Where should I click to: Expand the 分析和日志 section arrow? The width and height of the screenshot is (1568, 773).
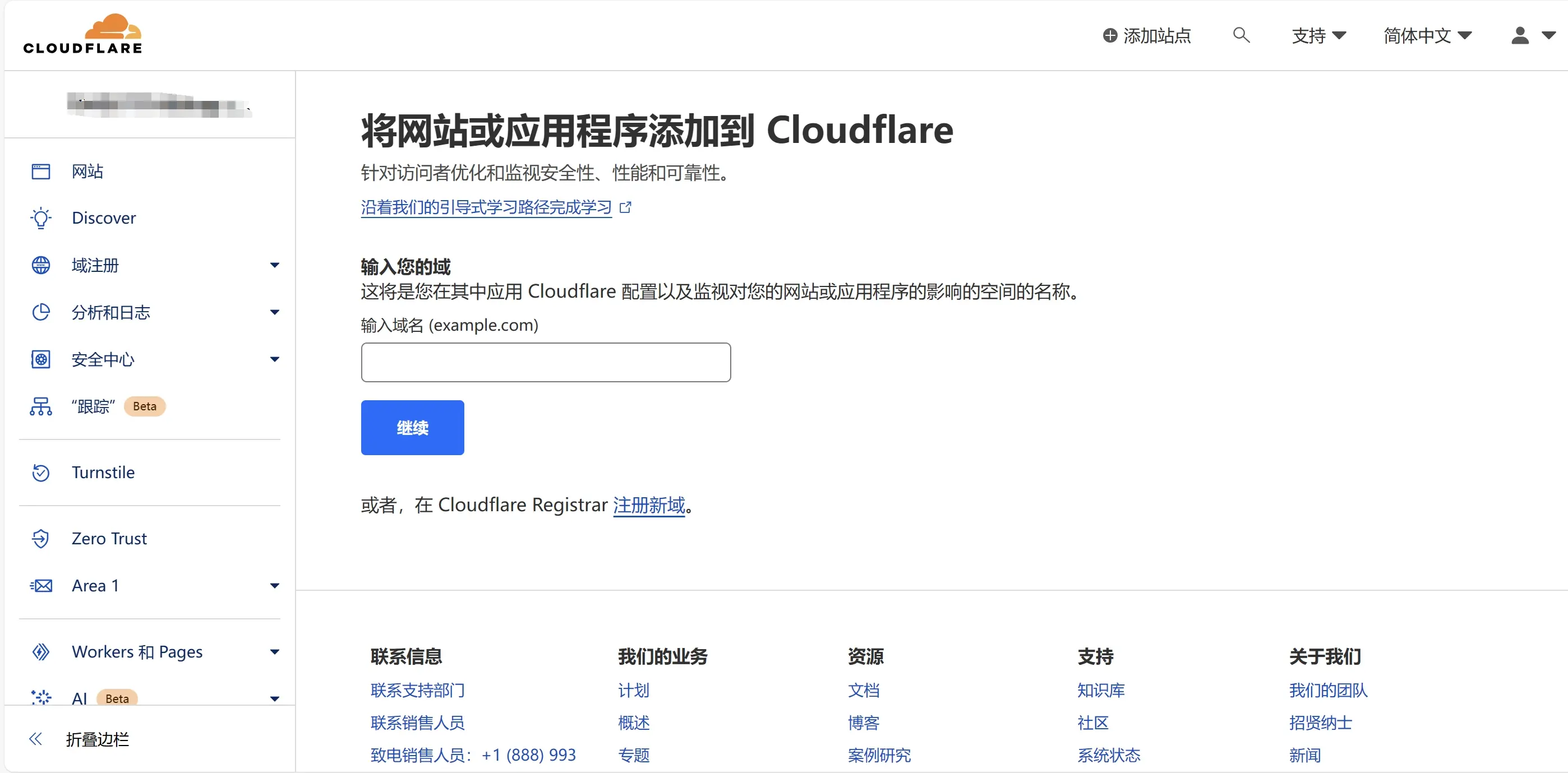(x=275, y=312)
